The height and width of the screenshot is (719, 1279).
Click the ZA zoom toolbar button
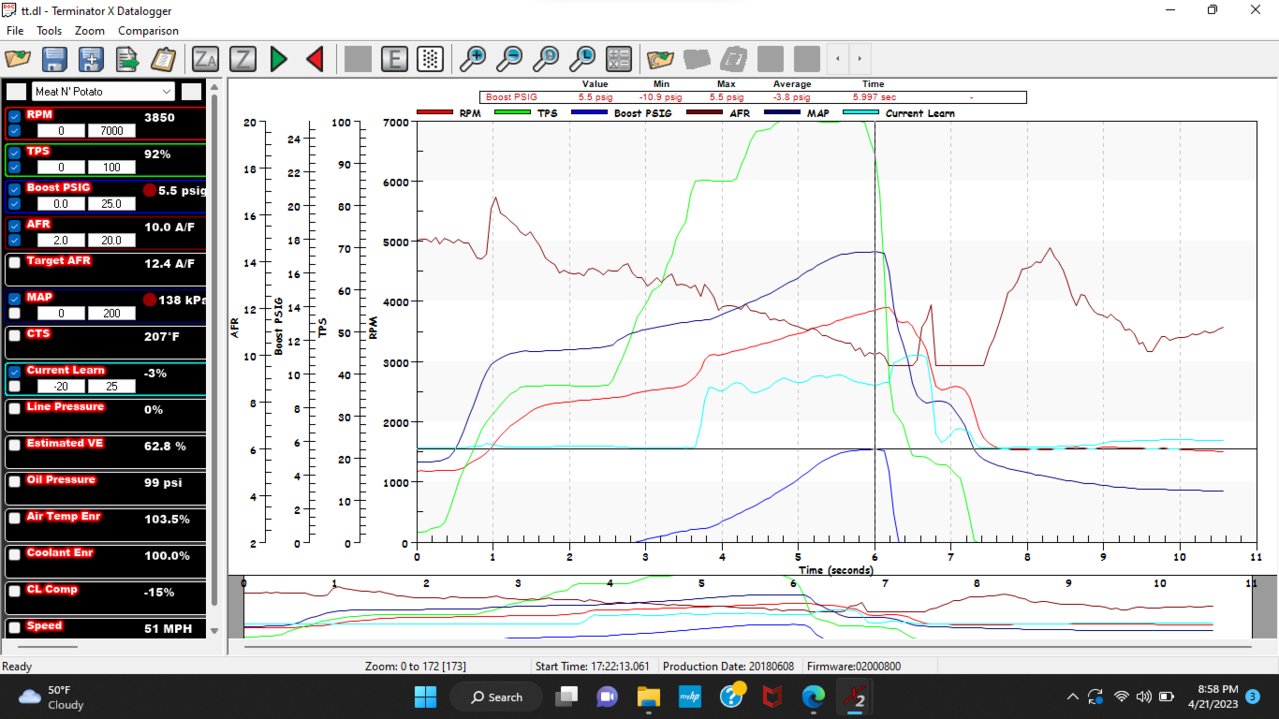click(x=205, y=59)
